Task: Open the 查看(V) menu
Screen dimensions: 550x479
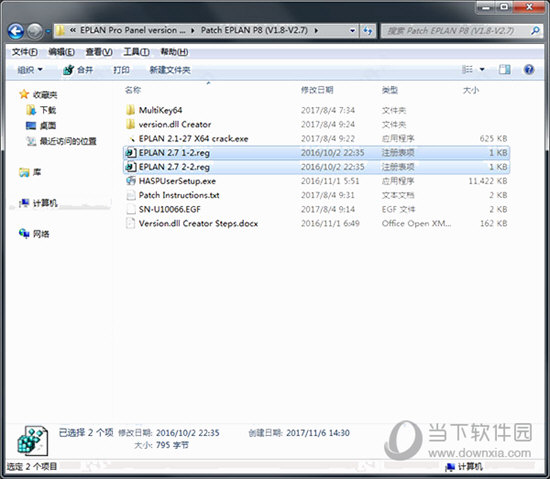Action: [x=99, y=52]
